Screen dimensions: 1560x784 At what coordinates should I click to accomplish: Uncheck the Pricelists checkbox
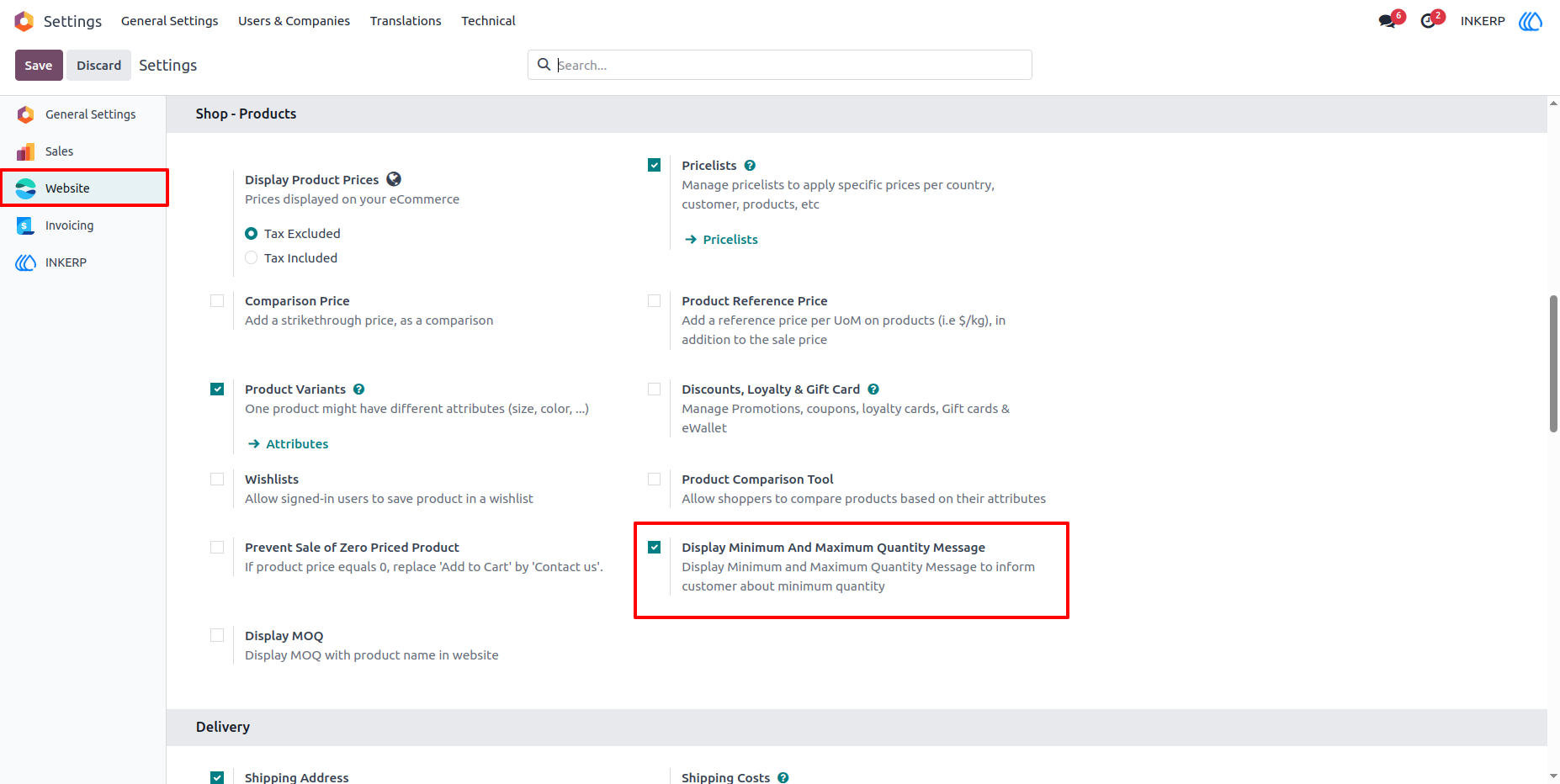[x=655, y=166]
